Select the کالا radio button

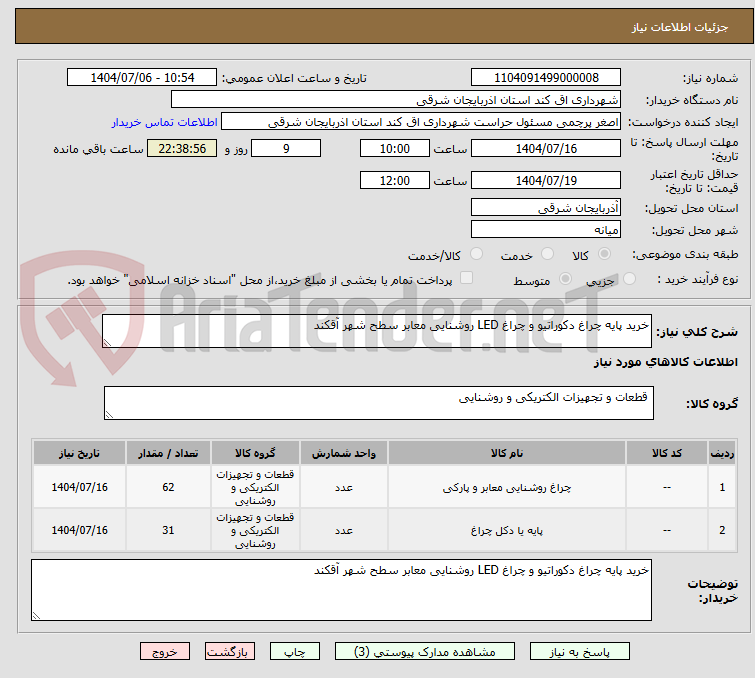click(x=604, y=254)
